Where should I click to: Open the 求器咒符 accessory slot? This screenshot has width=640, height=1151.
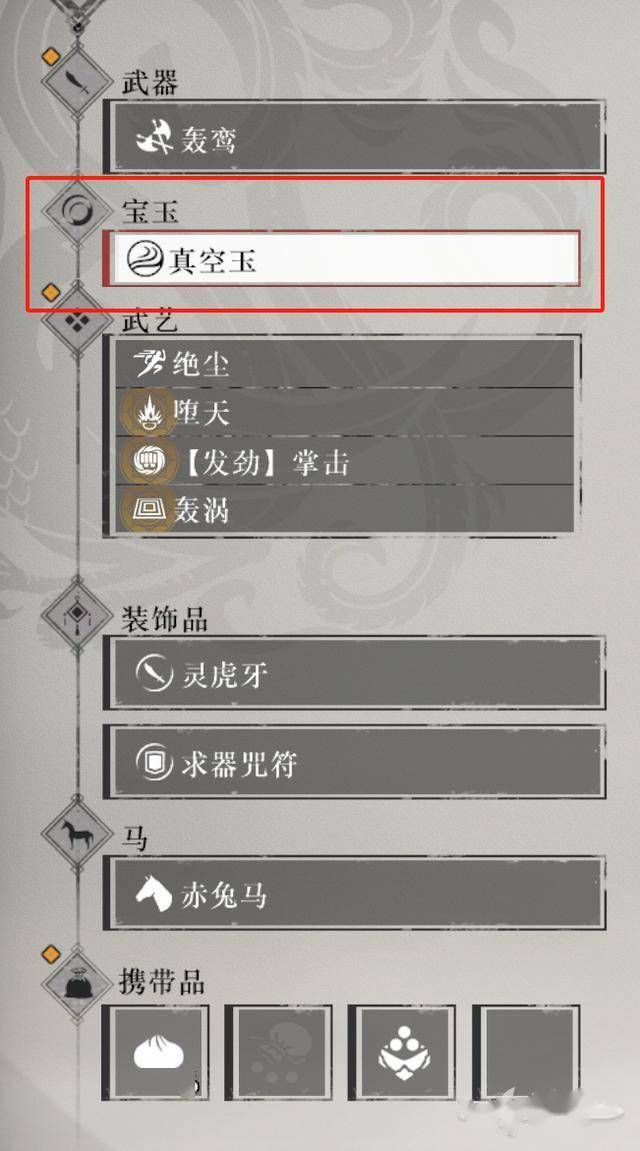355,762
